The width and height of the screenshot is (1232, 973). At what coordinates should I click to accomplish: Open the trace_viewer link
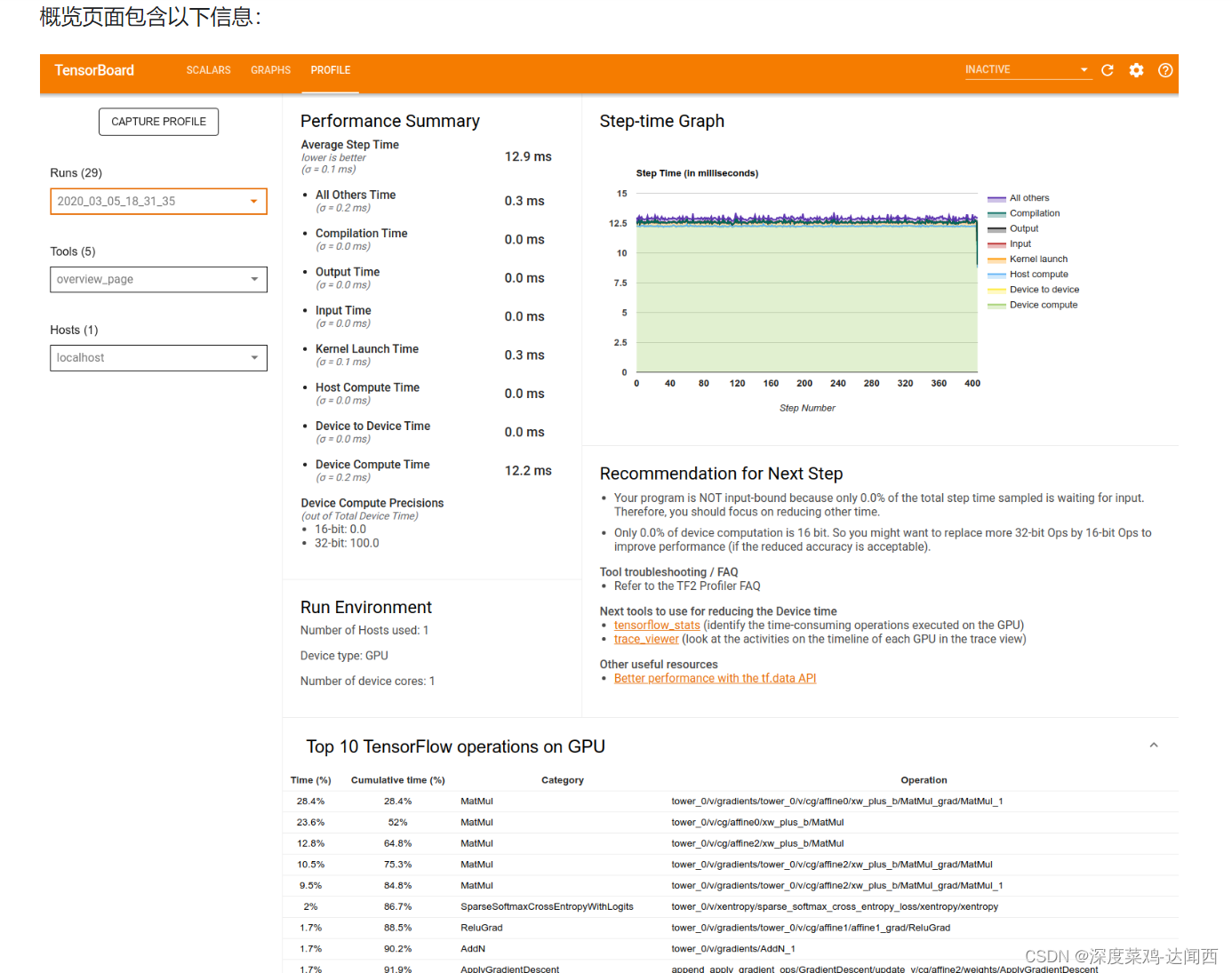coord(646,640)
